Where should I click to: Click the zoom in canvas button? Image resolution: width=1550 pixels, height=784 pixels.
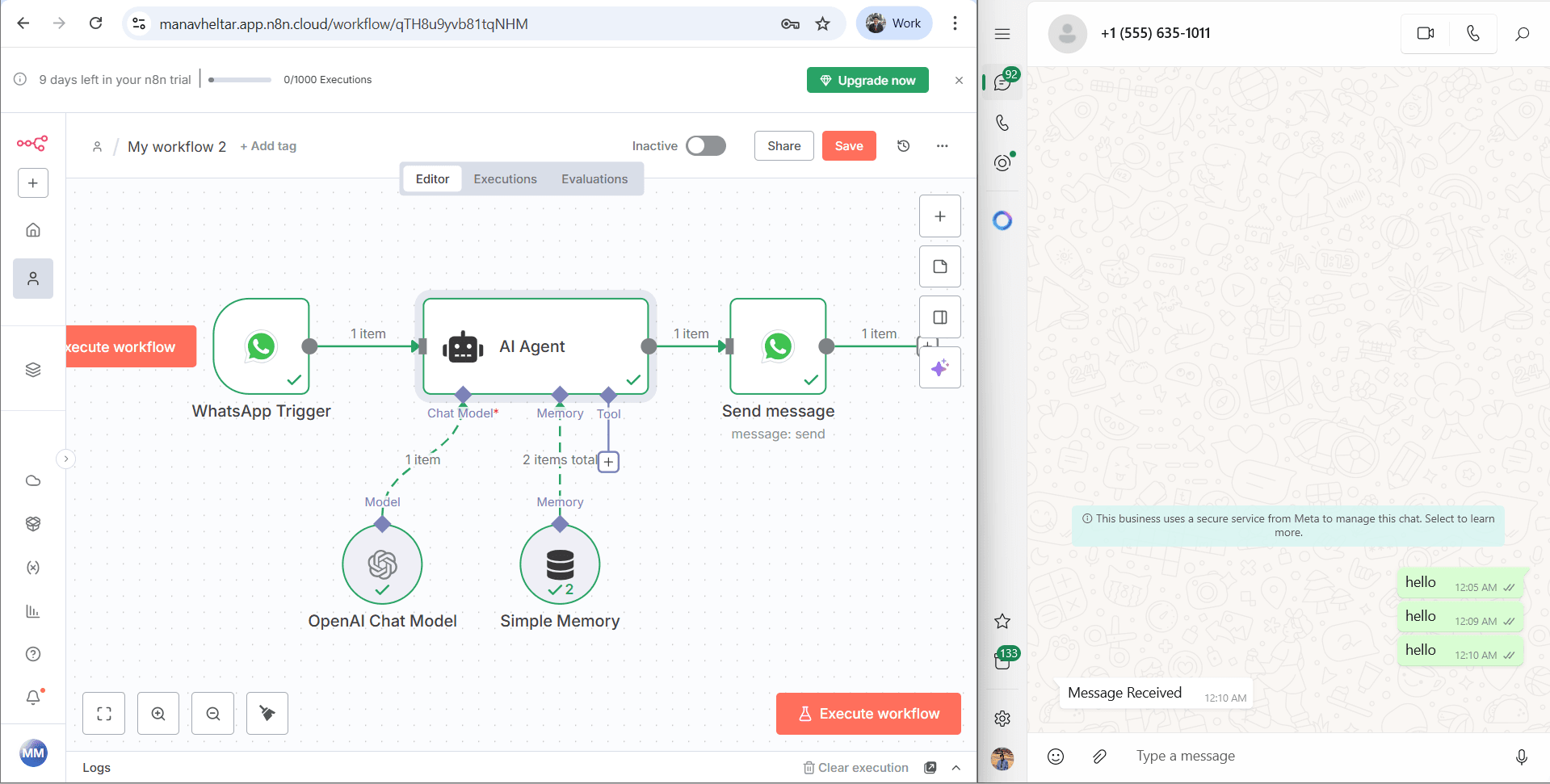(x=158, y=714)
